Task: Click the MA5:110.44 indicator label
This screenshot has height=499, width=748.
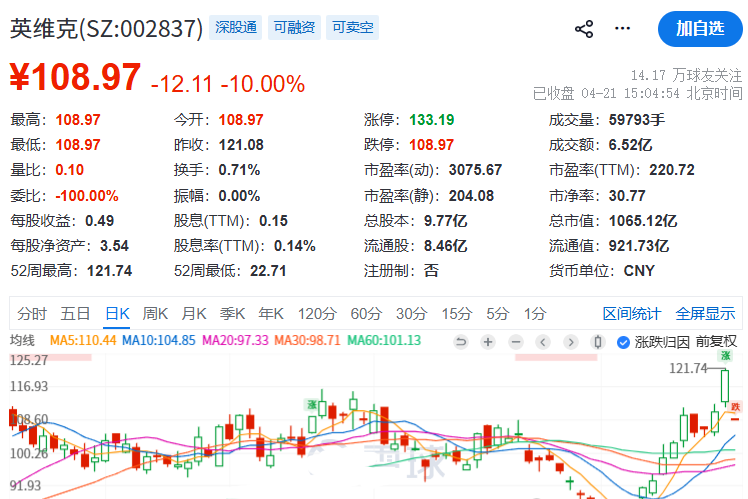Action: click(x=83, y=341)
